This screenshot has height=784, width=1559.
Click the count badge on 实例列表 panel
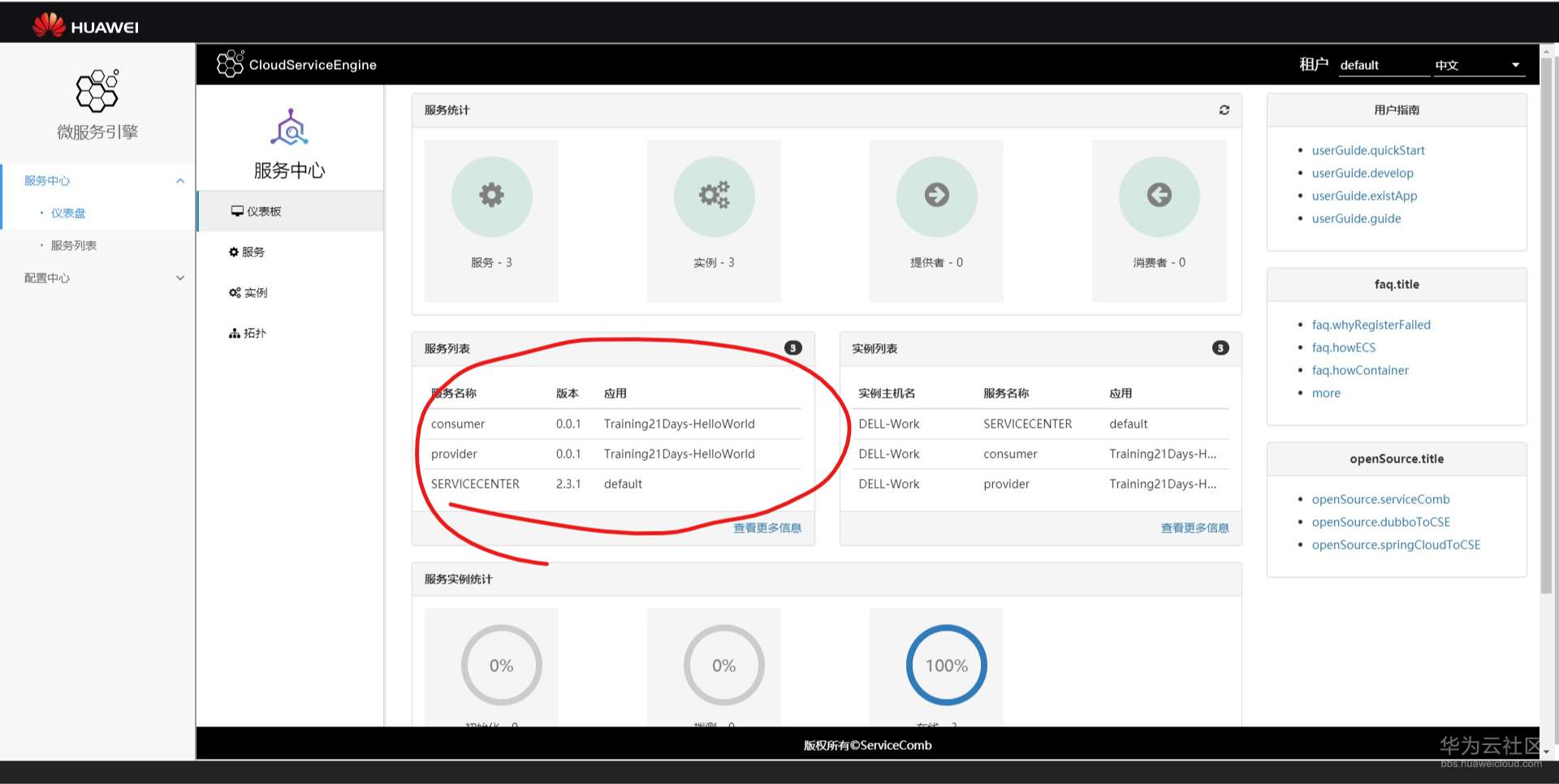coord(1220,348)
